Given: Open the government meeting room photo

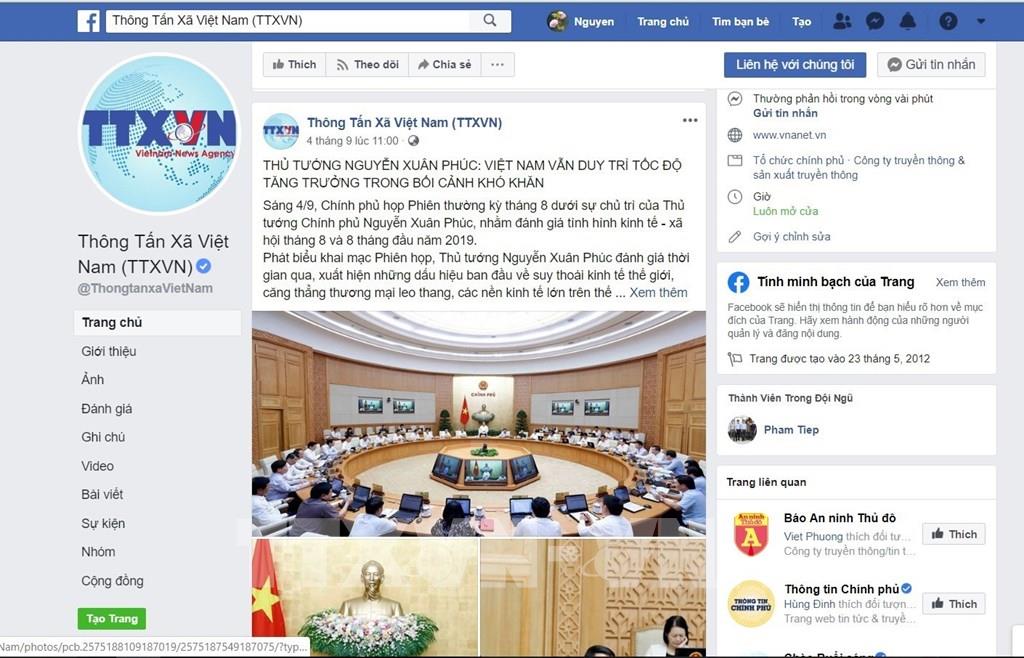Looking at the screenshot, I should [x=479, y=424].
